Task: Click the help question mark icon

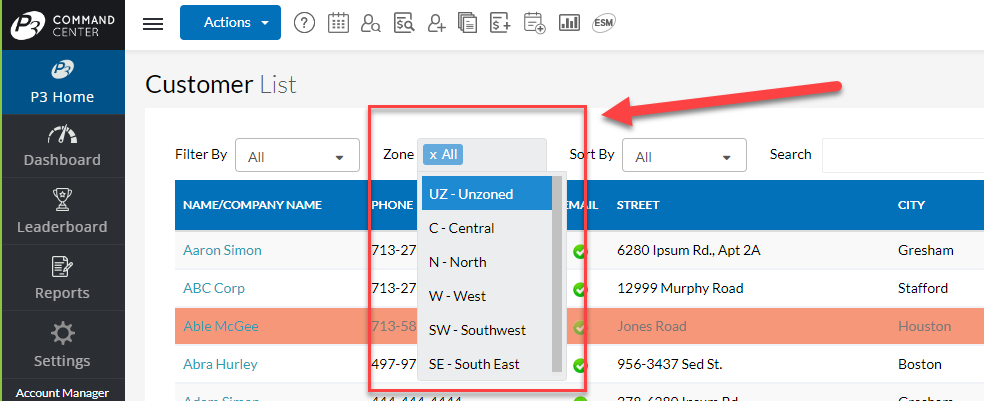Action: click(305, 23)
